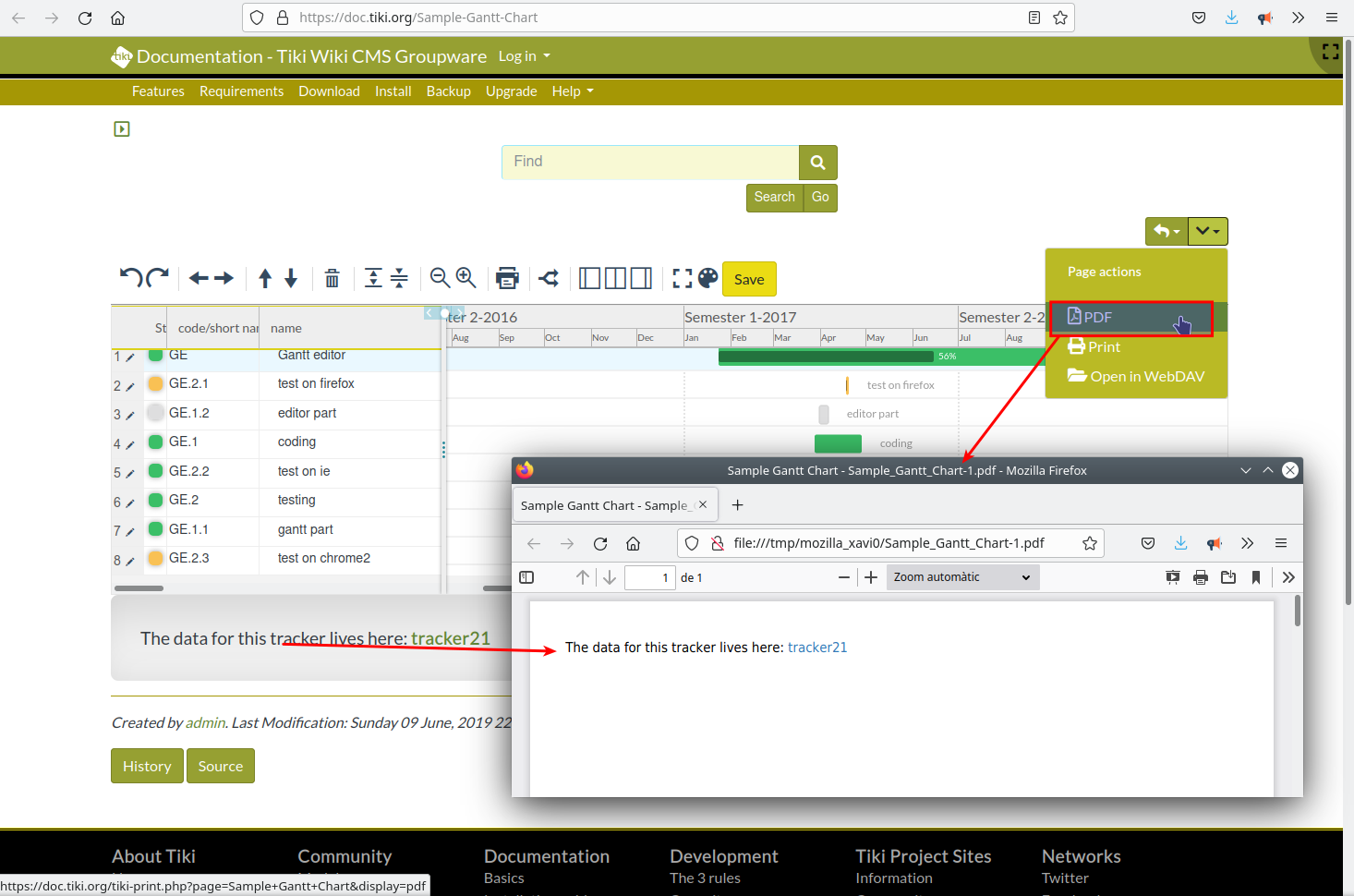This screenshot has height=896, width=1354.
Task: Open Zoom automàtic dropdown
Action: point(962,577)
